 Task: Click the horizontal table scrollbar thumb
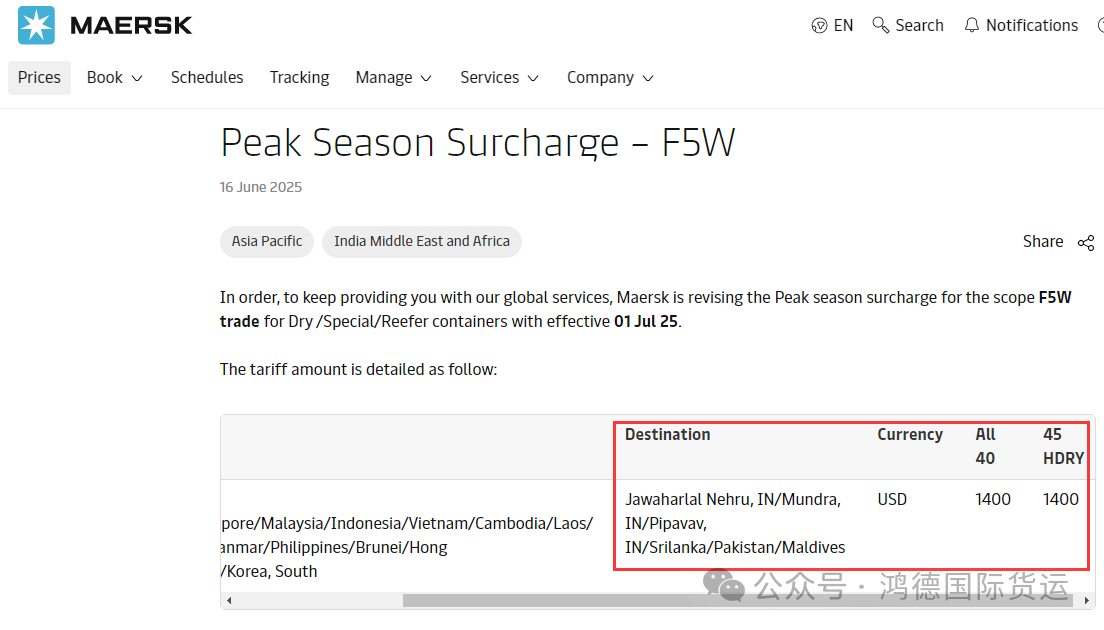point(737,600)
